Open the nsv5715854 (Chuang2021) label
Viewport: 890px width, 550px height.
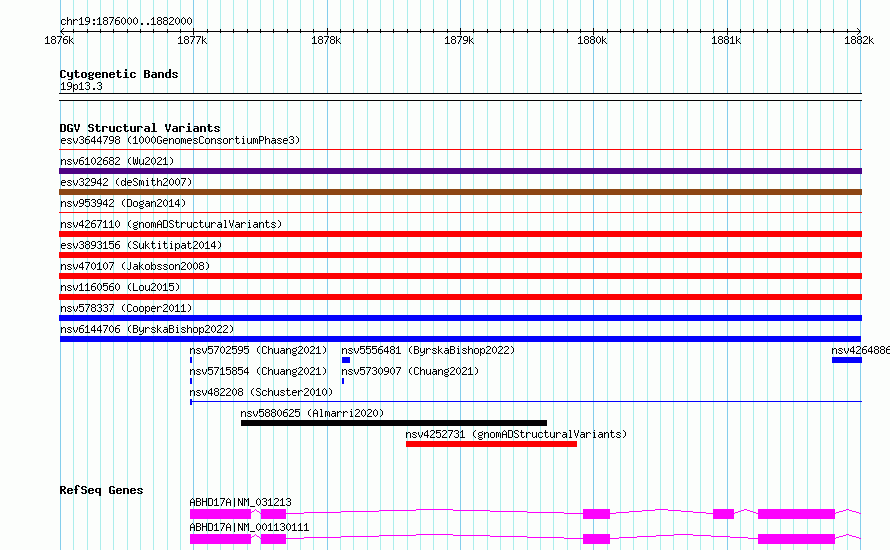pos(258,371)
